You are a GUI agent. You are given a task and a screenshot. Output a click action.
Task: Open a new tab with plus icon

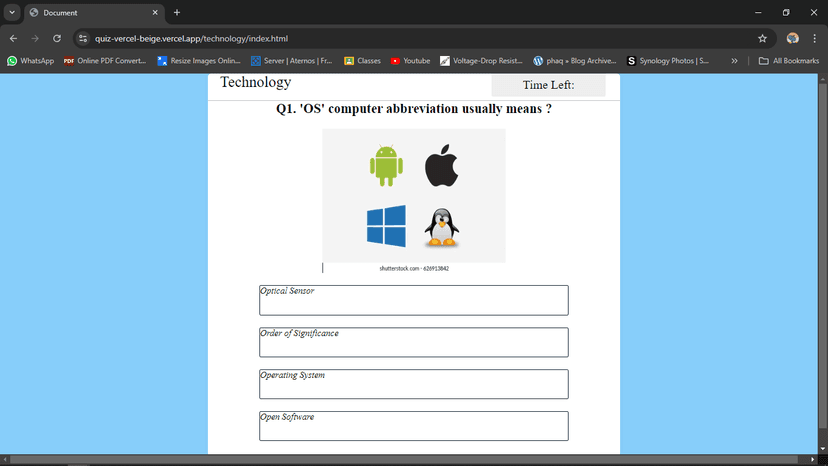(x=177, y=13)
